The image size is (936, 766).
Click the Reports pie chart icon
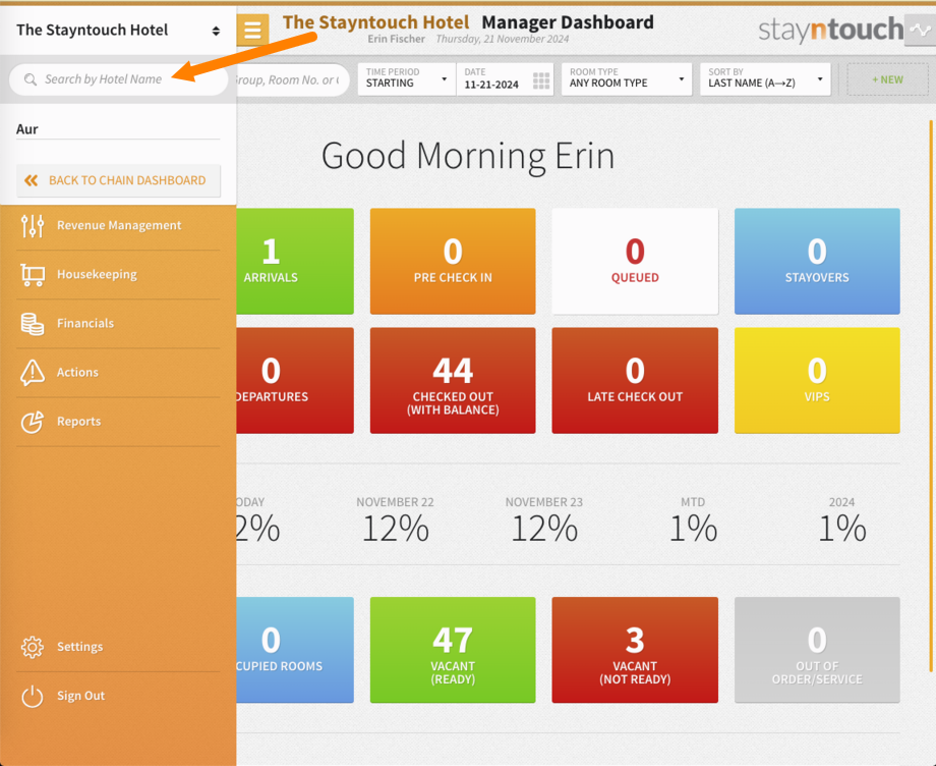pos(32,422)
